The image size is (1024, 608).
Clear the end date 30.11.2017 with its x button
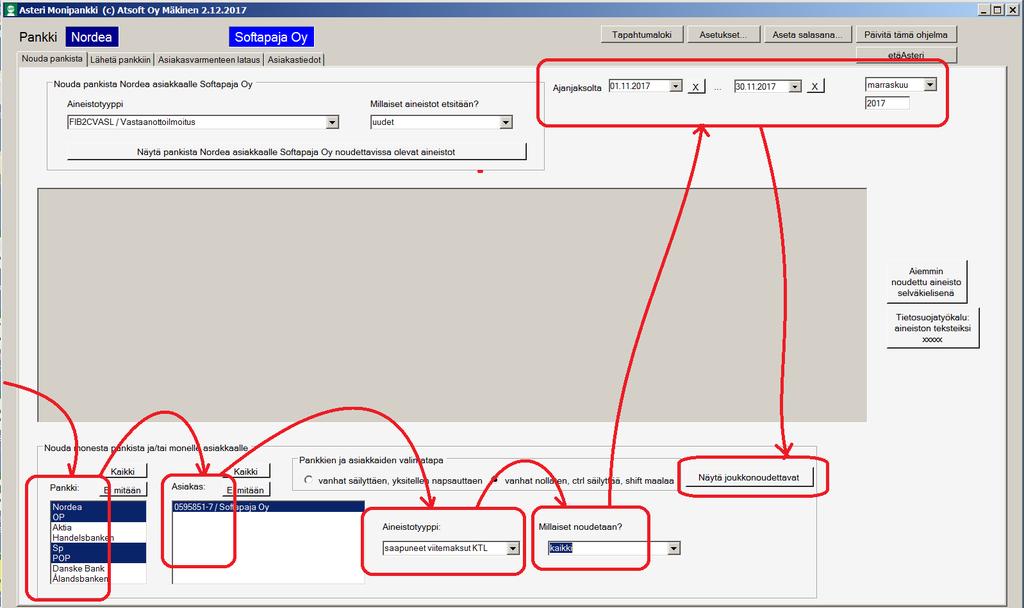point(814,86)
